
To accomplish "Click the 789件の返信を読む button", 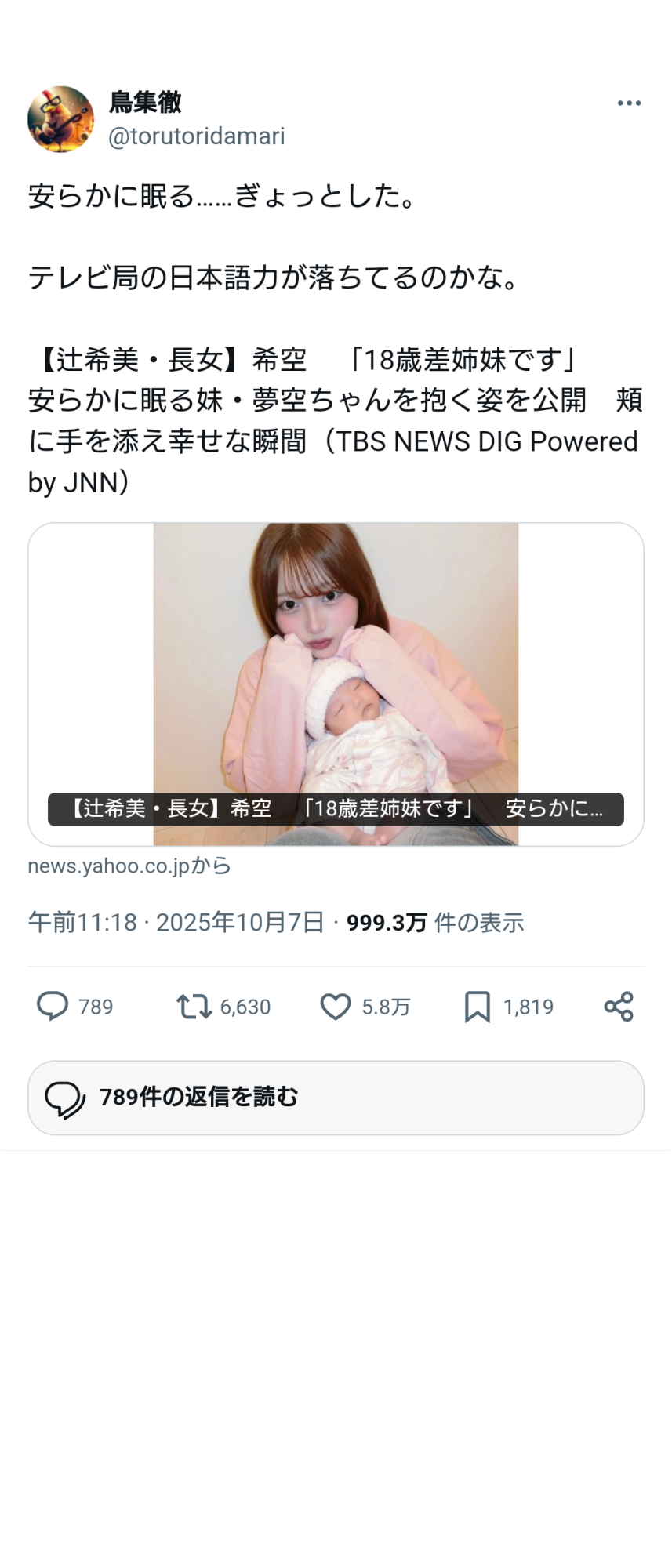I will coord(336,1098).
